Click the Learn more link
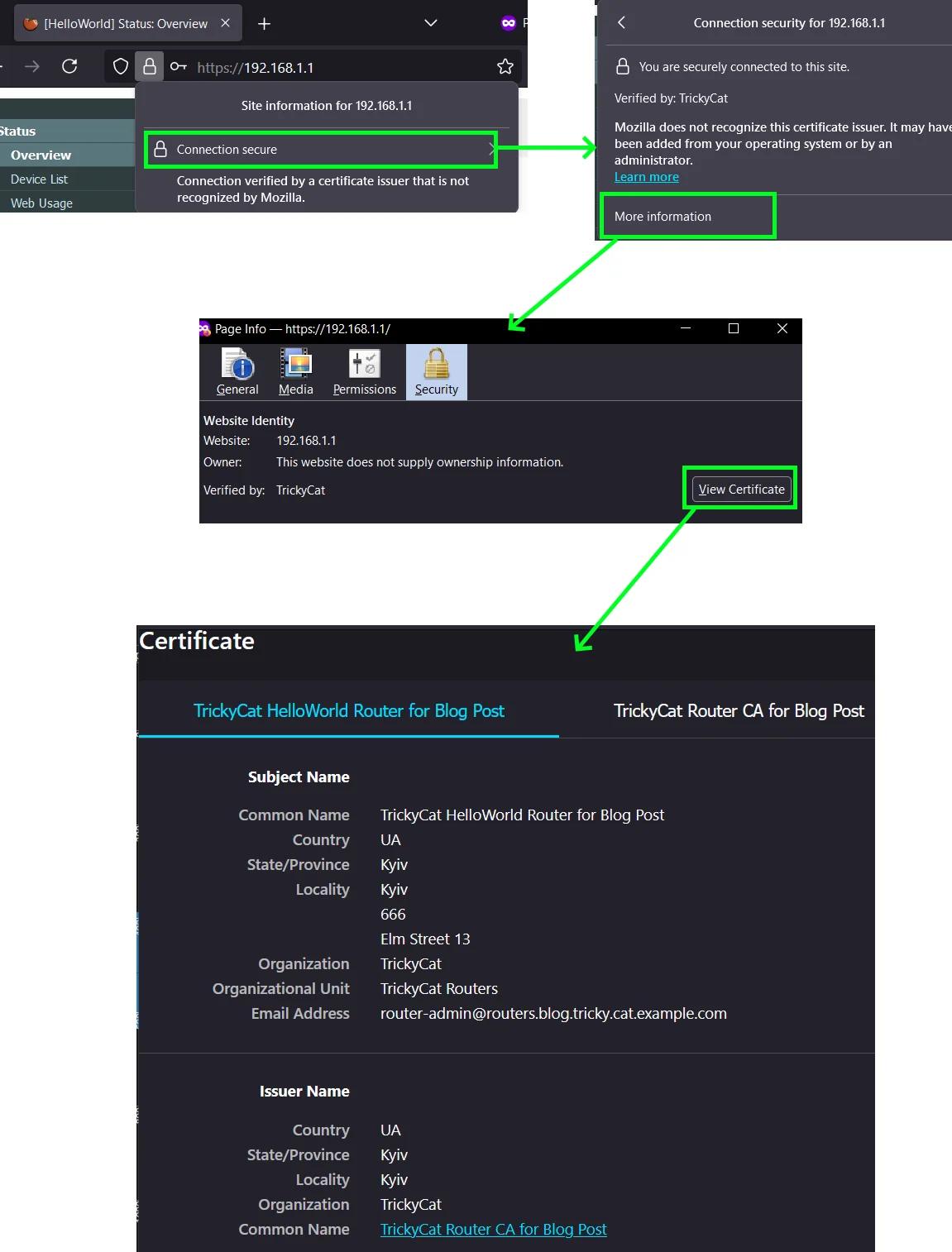This screenshot has width=952, height=1252. coord(647,177)
